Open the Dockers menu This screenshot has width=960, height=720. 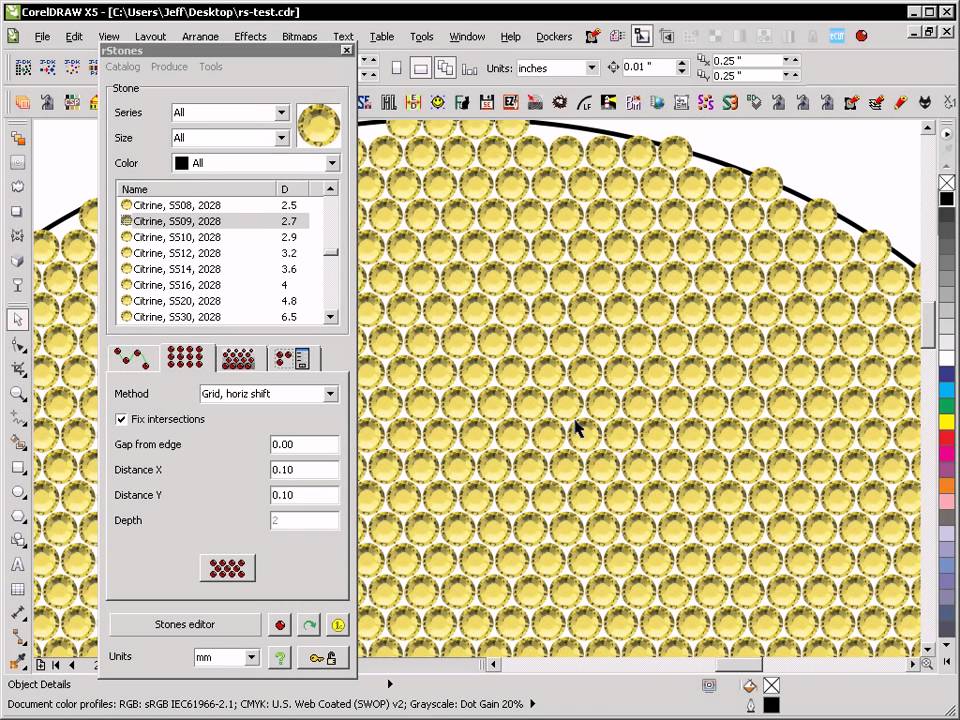click(x=554, y=37)
